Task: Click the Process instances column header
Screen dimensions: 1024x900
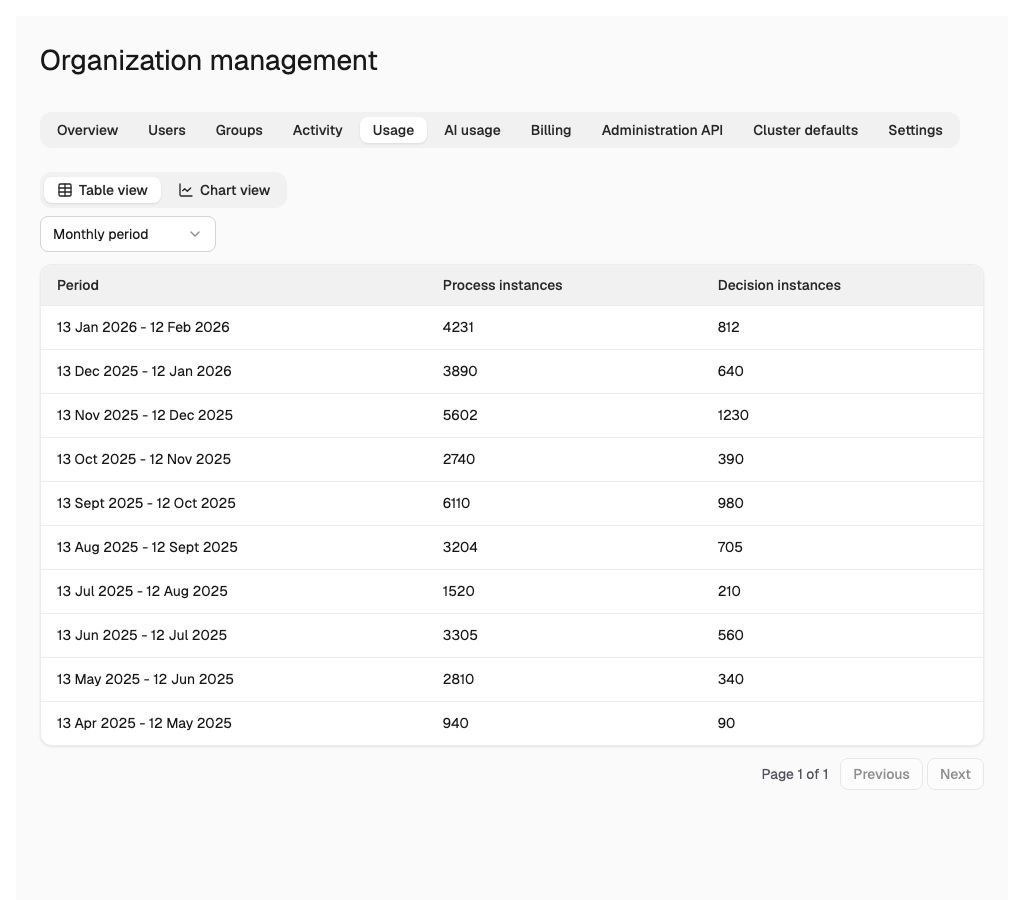Action: 502,285
